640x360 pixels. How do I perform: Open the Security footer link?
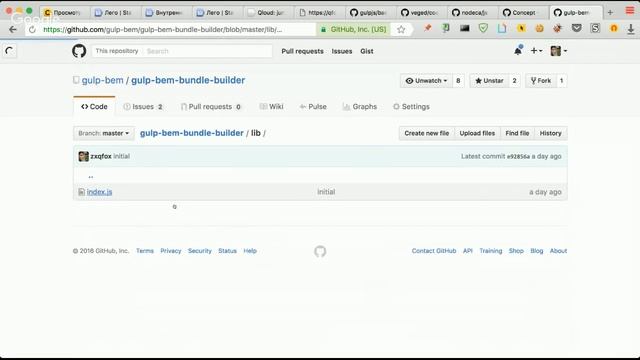pos(200,251)
